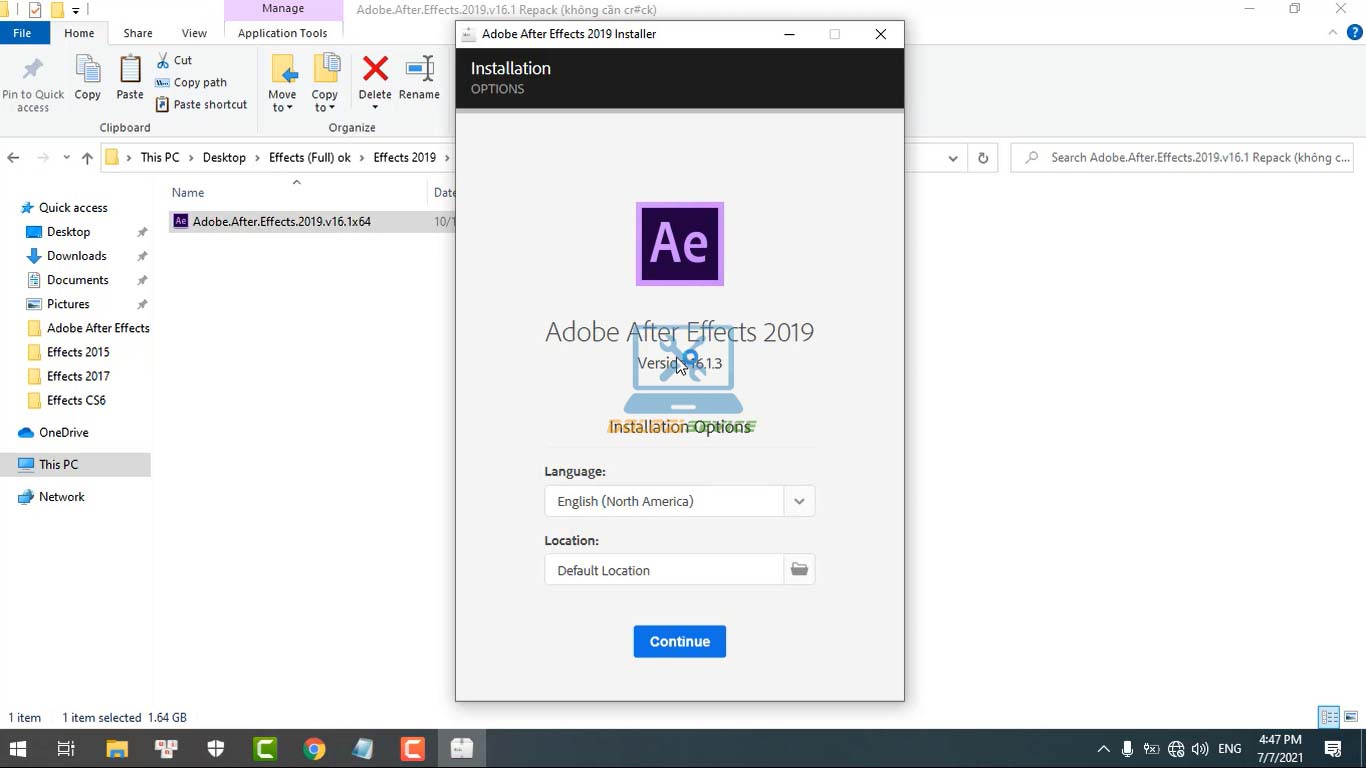
Task: Click the Delete icon in the ribbon
Action: click(375, 70)
